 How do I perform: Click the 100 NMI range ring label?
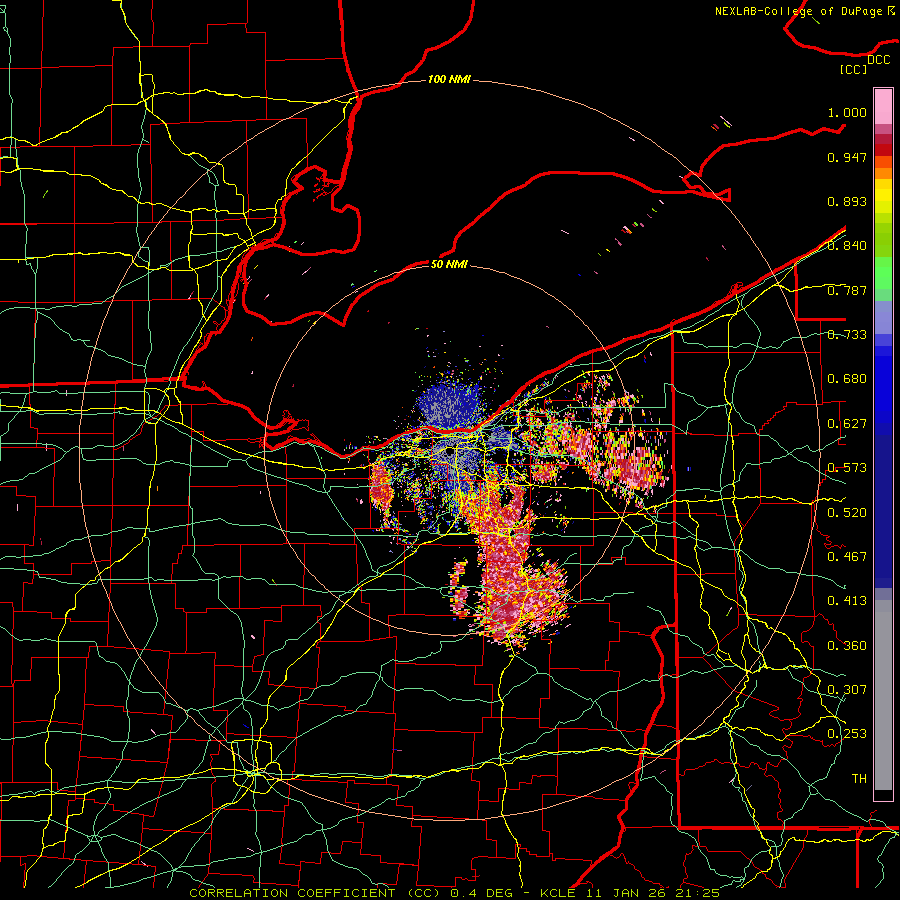[449, 79]
